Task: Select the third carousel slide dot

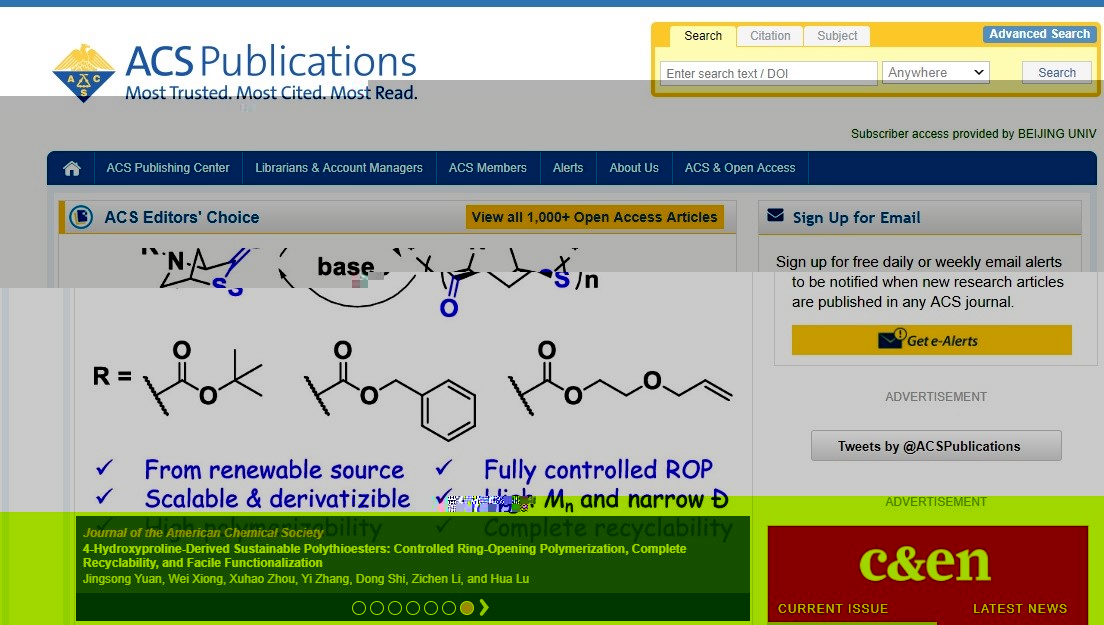Action: click(x=395, y=608)
